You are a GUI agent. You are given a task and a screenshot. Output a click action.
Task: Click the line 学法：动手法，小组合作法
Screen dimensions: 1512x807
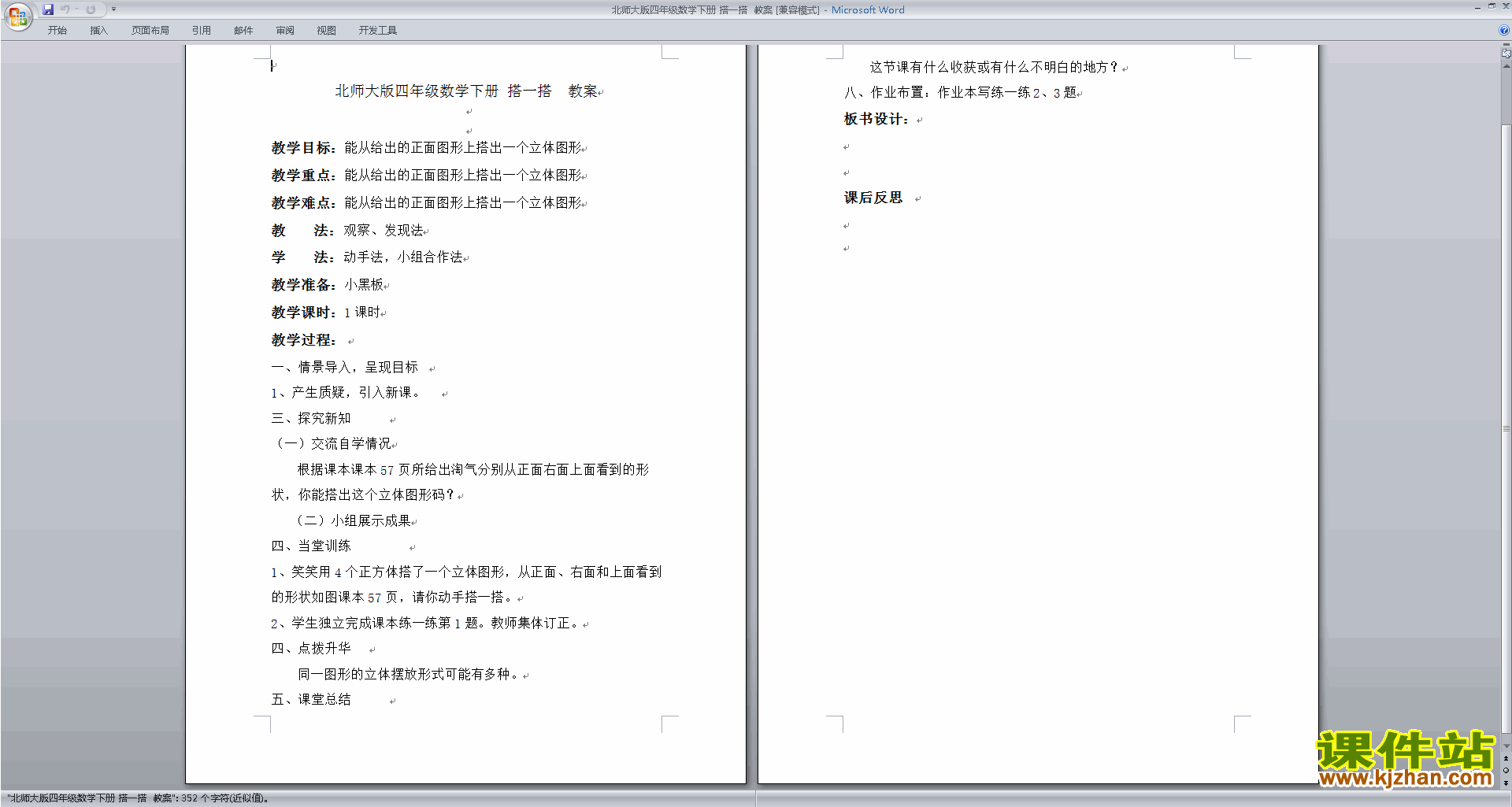(x=367, y=257)
